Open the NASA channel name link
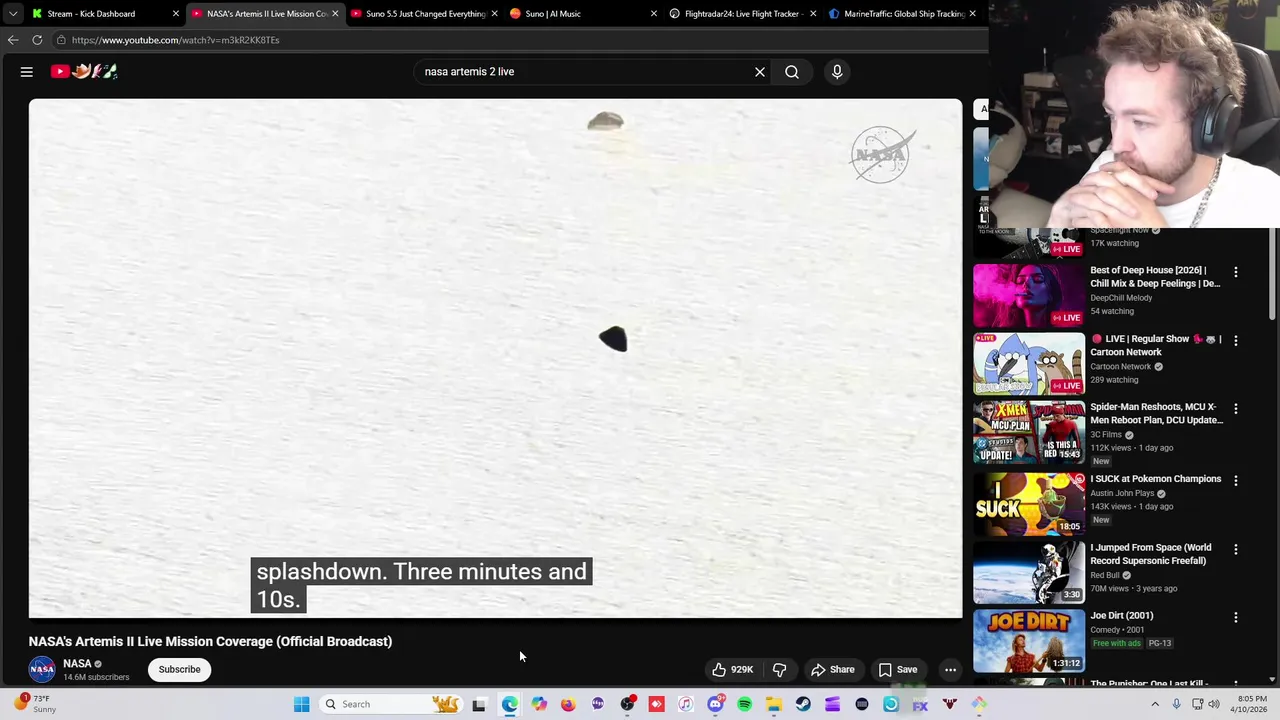This screenshot has height=720, width=1280. (x=77, y=664)
